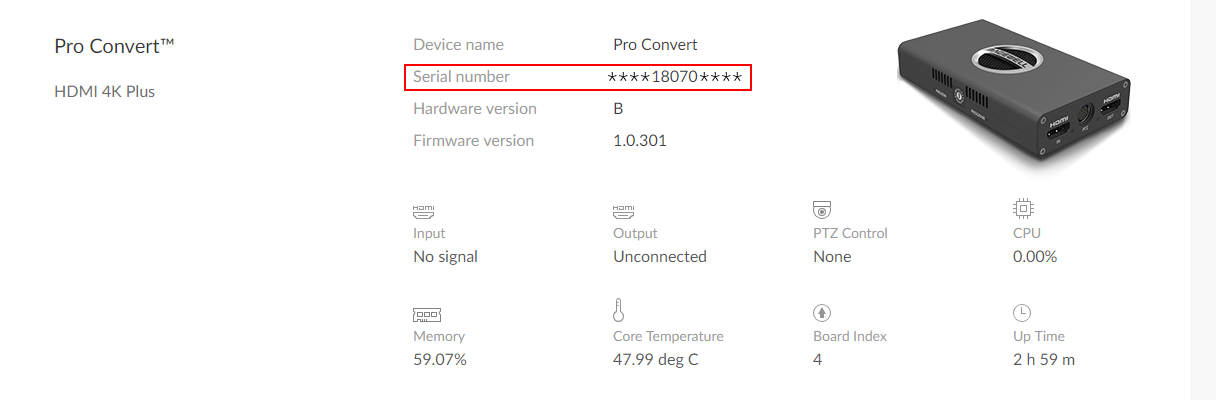Click the HDMI Input status icon

[x=424, y=211]
